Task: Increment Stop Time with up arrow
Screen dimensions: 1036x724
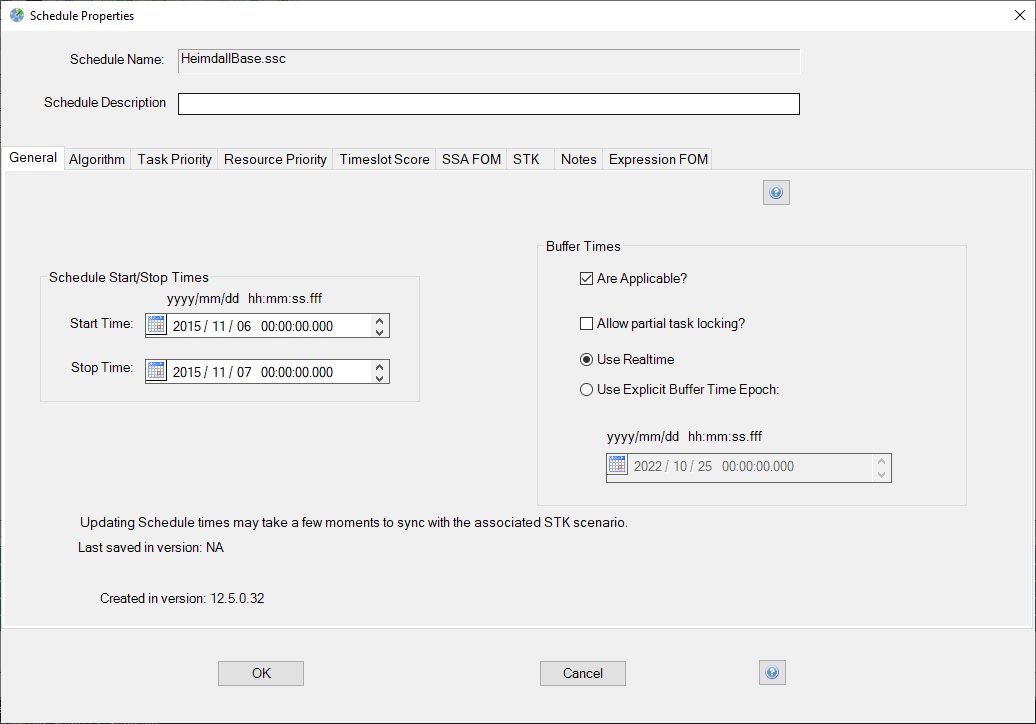Action: [379, 366]
